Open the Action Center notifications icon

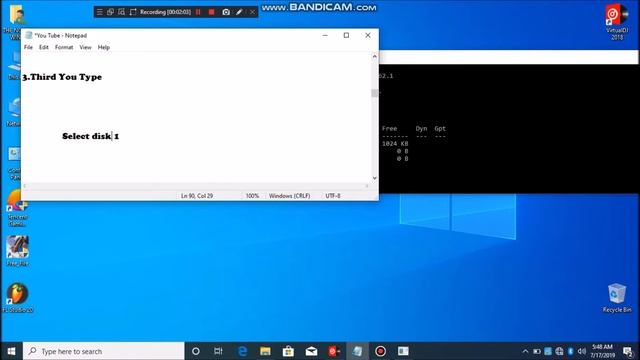tap(628, 351)
